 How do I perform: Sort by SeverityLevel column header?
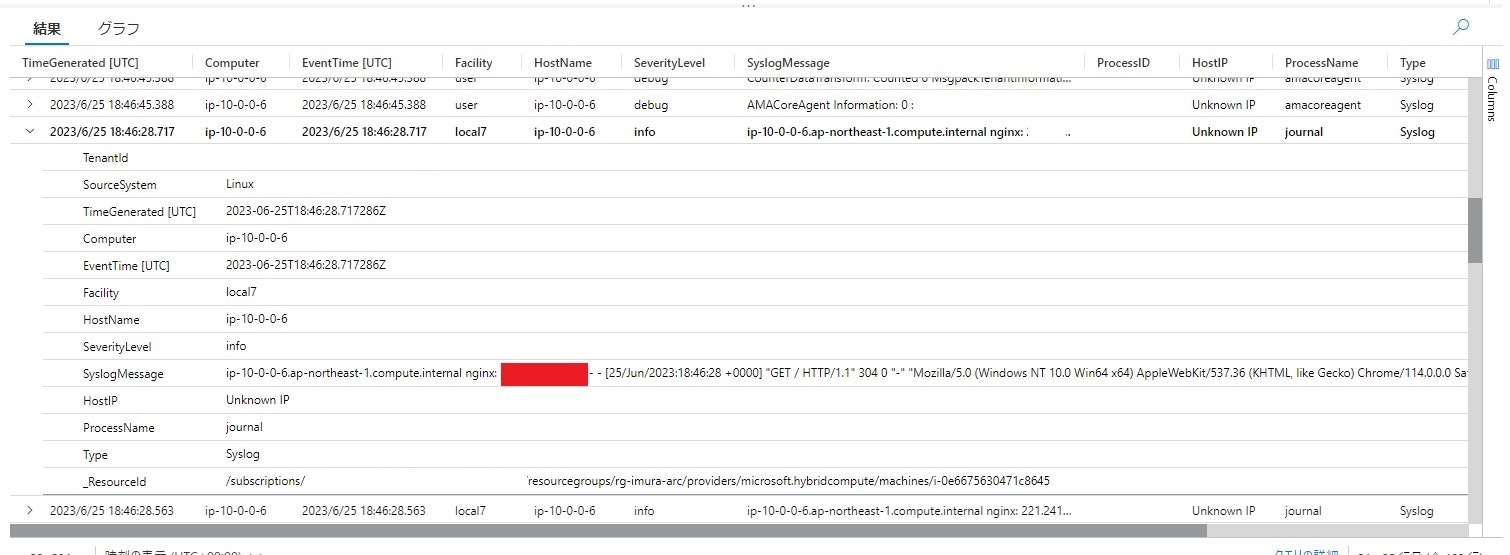coord(669,62)
